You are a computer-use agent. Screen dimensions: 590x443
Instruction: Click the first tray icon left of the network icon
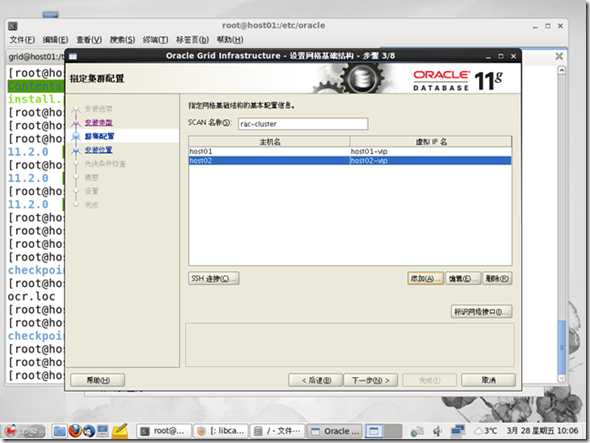tap(417, 431)
